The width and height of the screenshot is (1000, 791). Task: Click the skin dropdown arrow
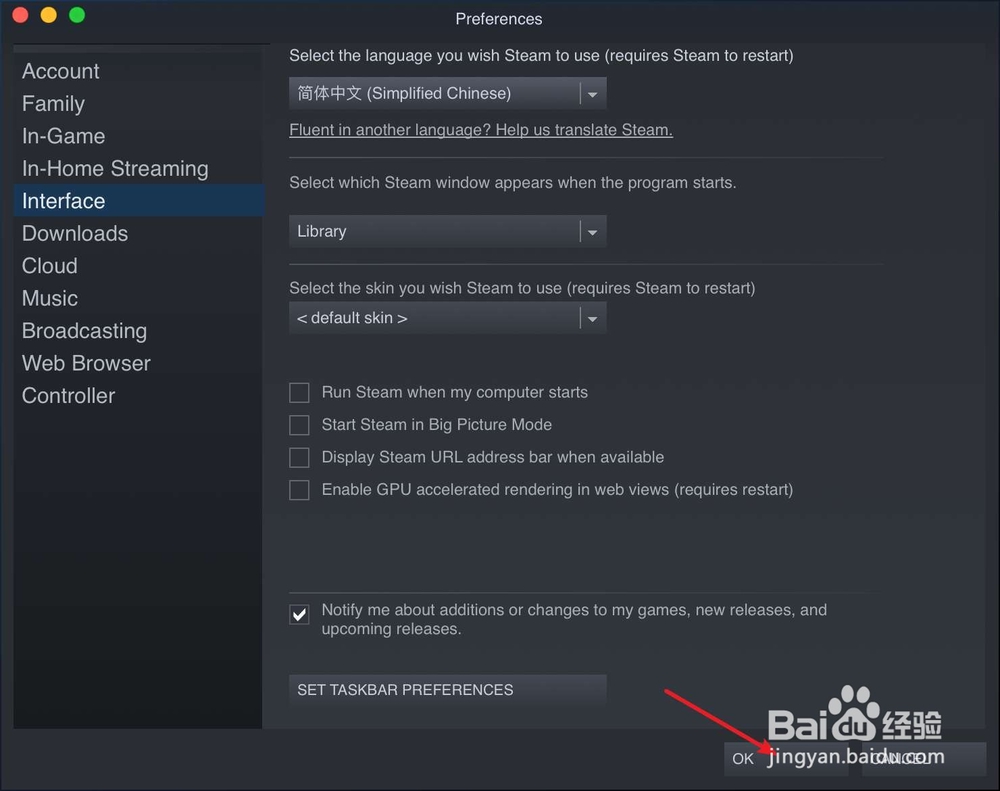coord(592,318)
